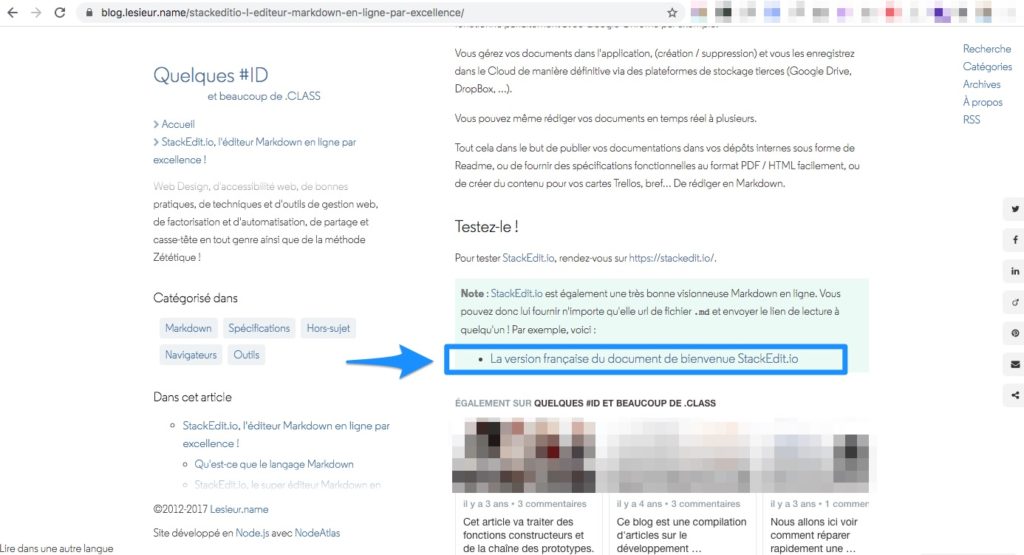Select the Spécifications category tag
This screenshot has width=1024, height=555.
(x=259, y=328)
